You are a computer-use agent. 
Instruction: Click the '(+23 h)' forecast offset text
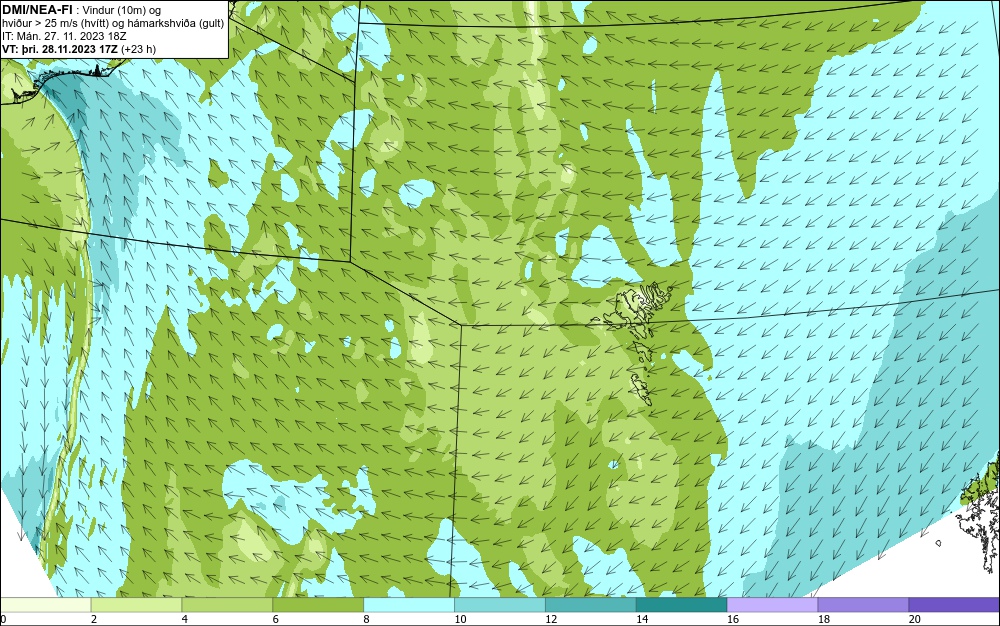coord(138,48)
